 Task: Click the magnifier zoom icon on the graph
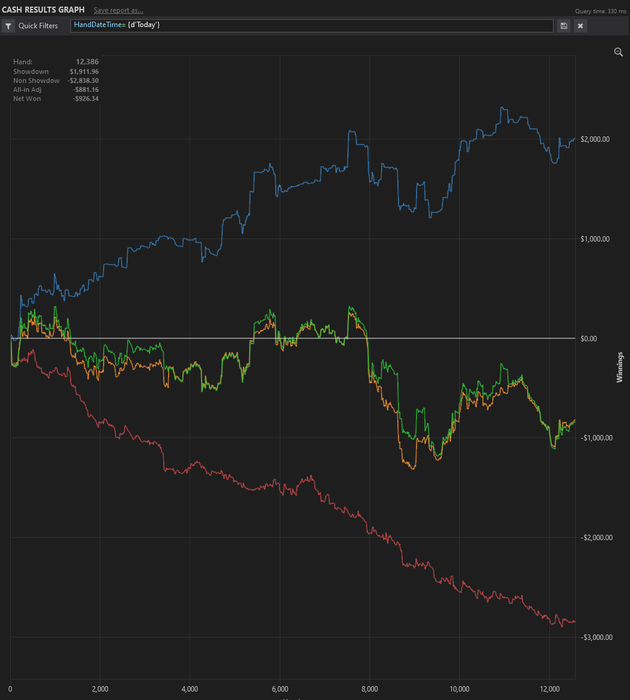(x=618, y=52)
